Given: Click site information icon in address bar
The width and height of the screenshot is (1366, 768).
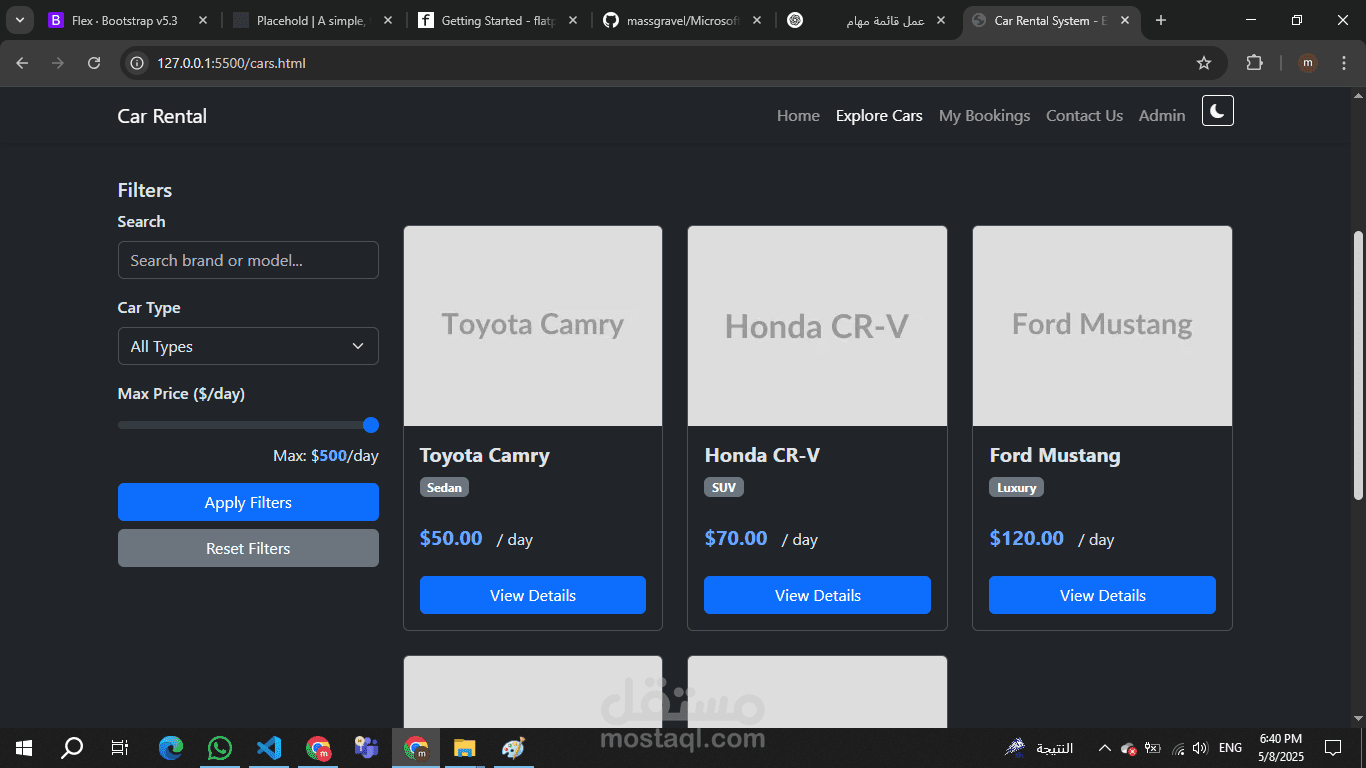Looking at the screenshot, I should pyautogui.click(x=138, y=63).
